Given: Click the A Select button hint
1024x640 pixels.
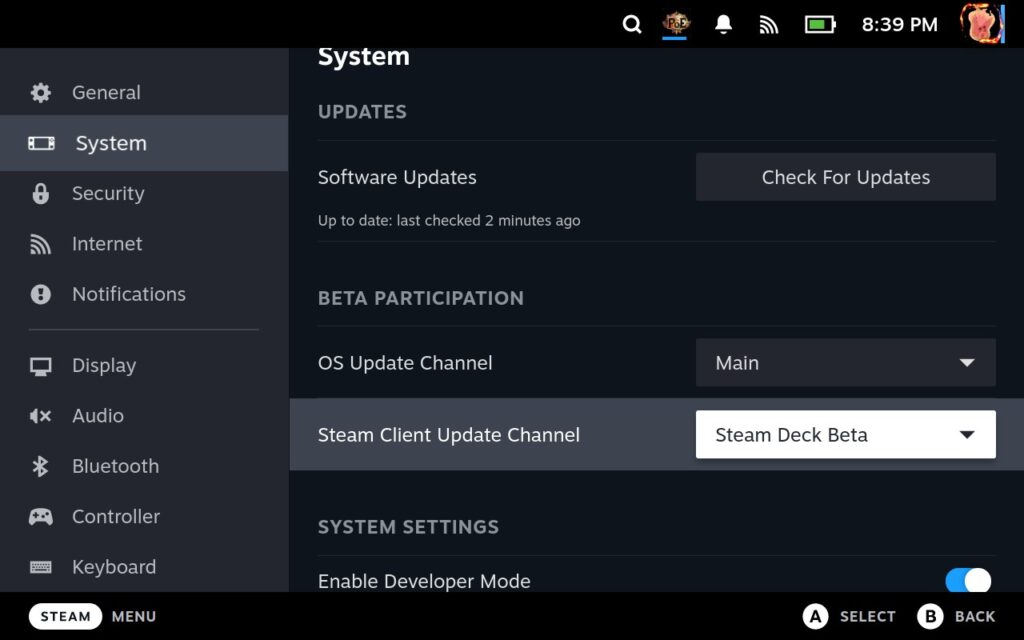Looking at the screenshot, I should tap(848, 616).
